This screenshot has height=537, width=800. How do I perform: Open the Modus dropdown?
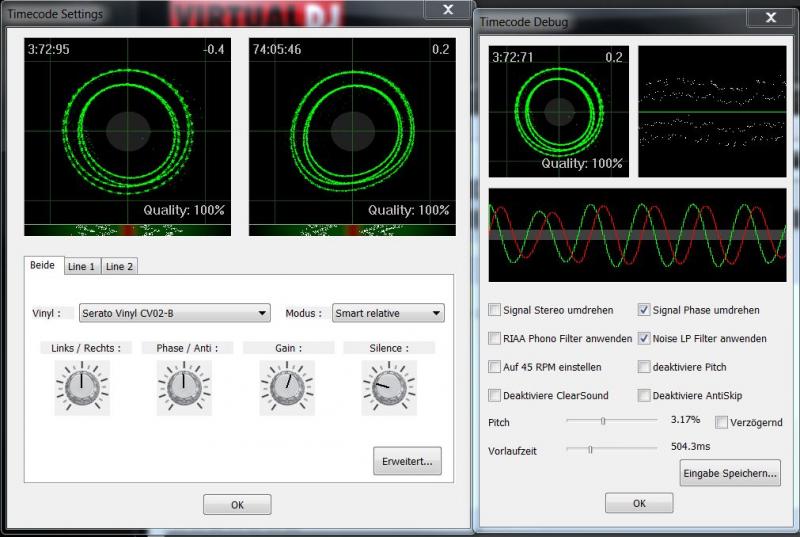(x=388, y=313)
